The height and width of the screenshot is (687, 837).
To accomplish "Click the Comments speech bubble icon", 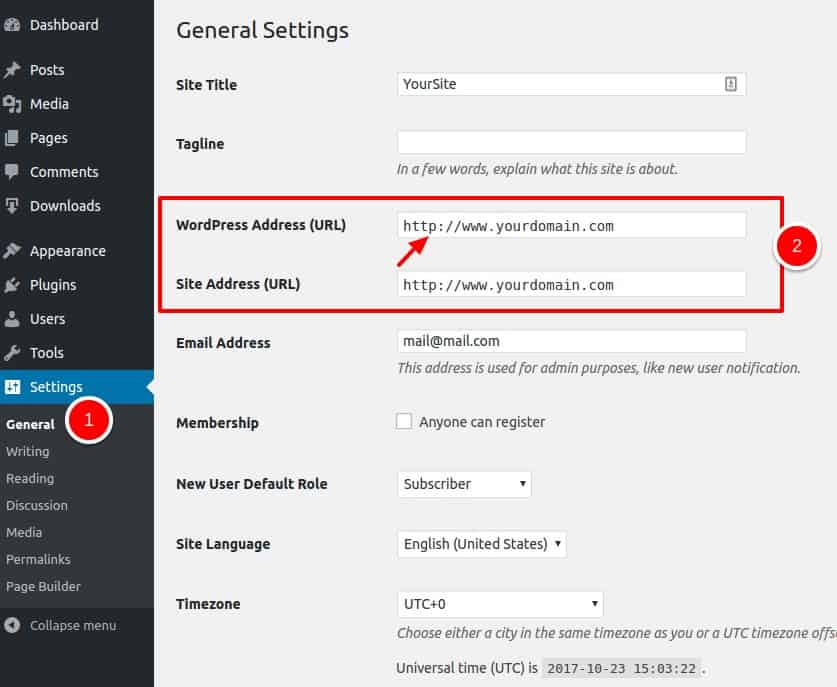I will (x=12, y=172).
